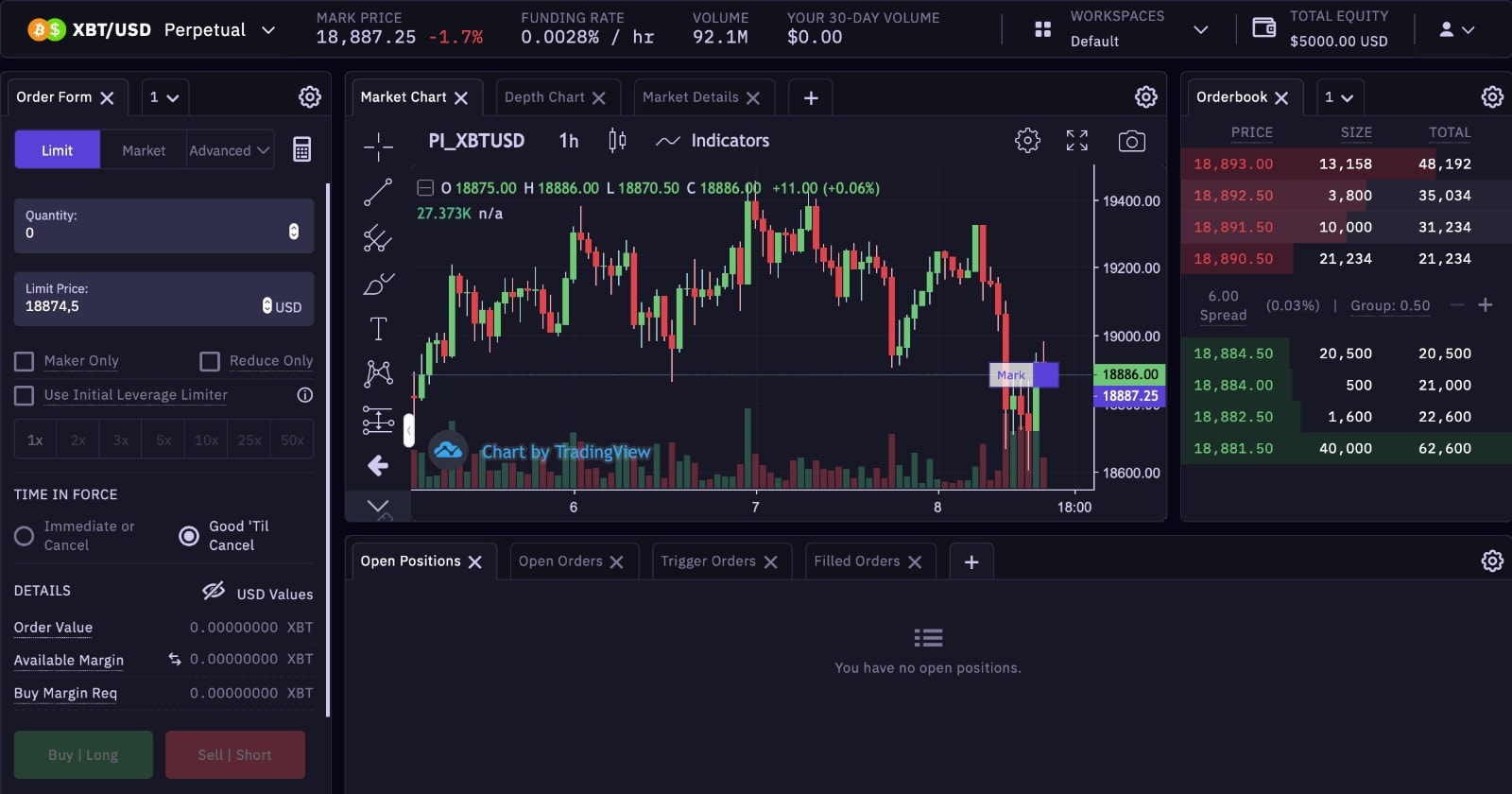Collapse the chart drawing toolbar handle
1512x794 pixels.
pos(408,430)
